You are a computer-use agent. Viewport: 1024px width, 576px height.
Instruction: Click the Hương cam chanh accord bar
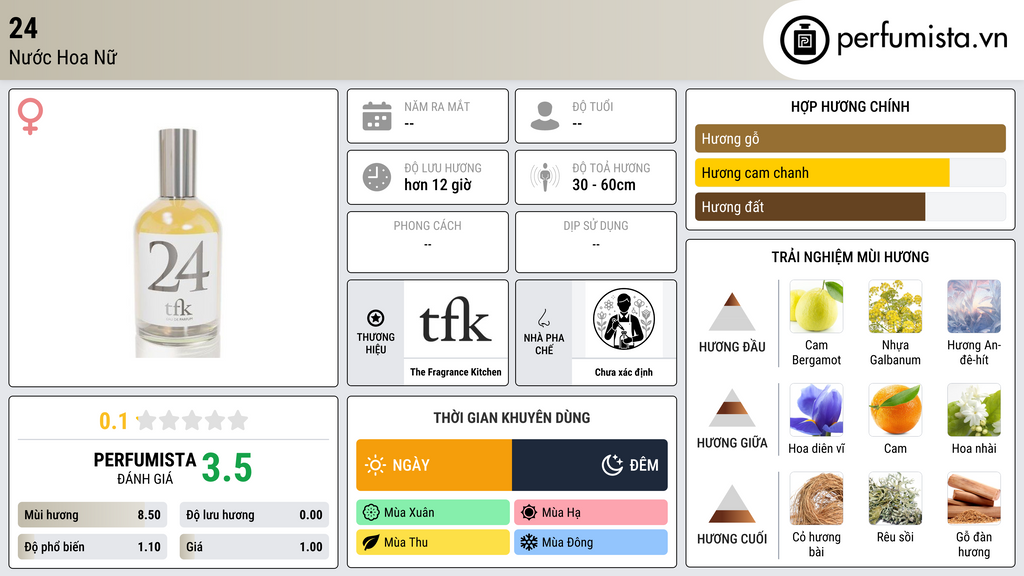(850, 172)
